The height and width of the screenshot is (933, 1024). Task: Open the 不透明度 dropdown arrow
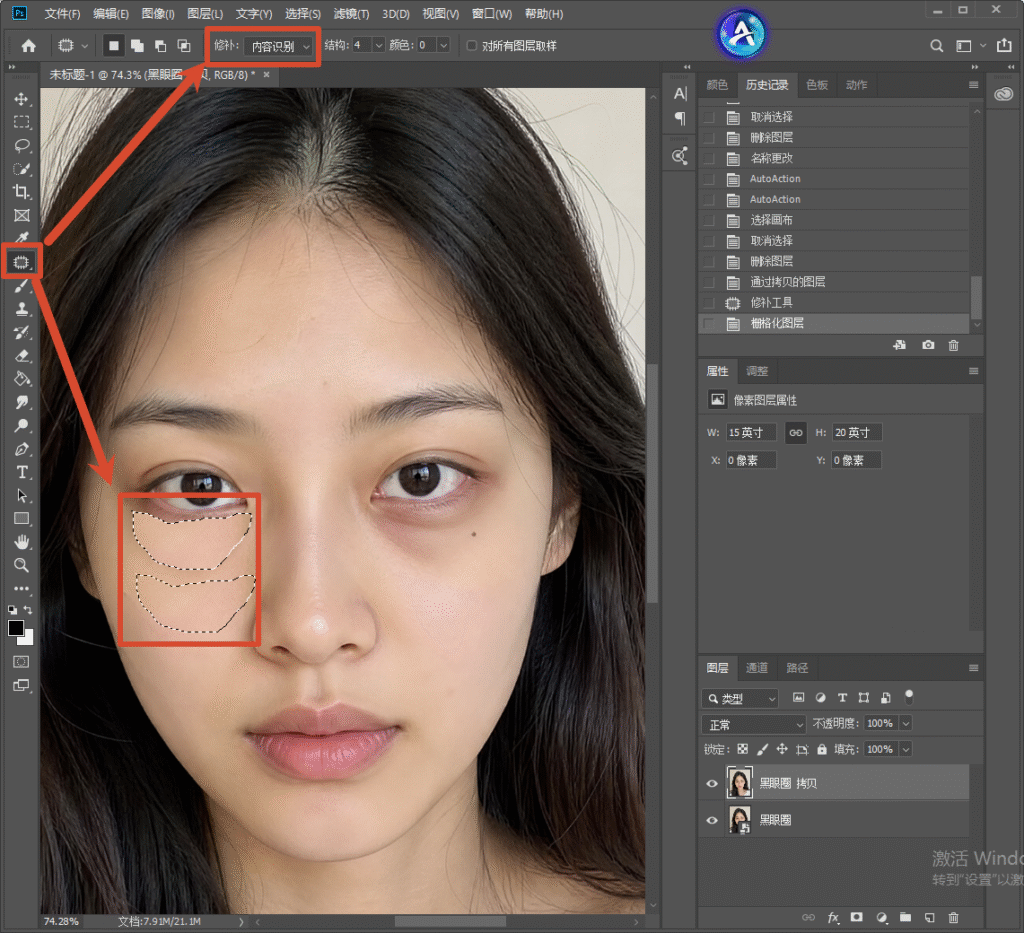pyautogui.click(x=906, y=723)
